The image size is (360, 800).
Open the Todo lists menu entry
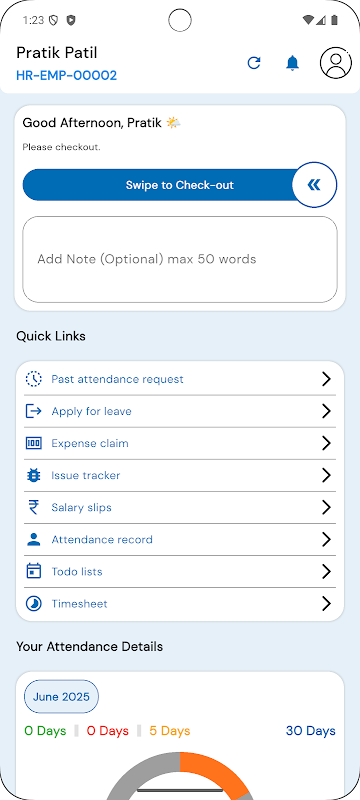pyautogui.click(x=180, y=571)
